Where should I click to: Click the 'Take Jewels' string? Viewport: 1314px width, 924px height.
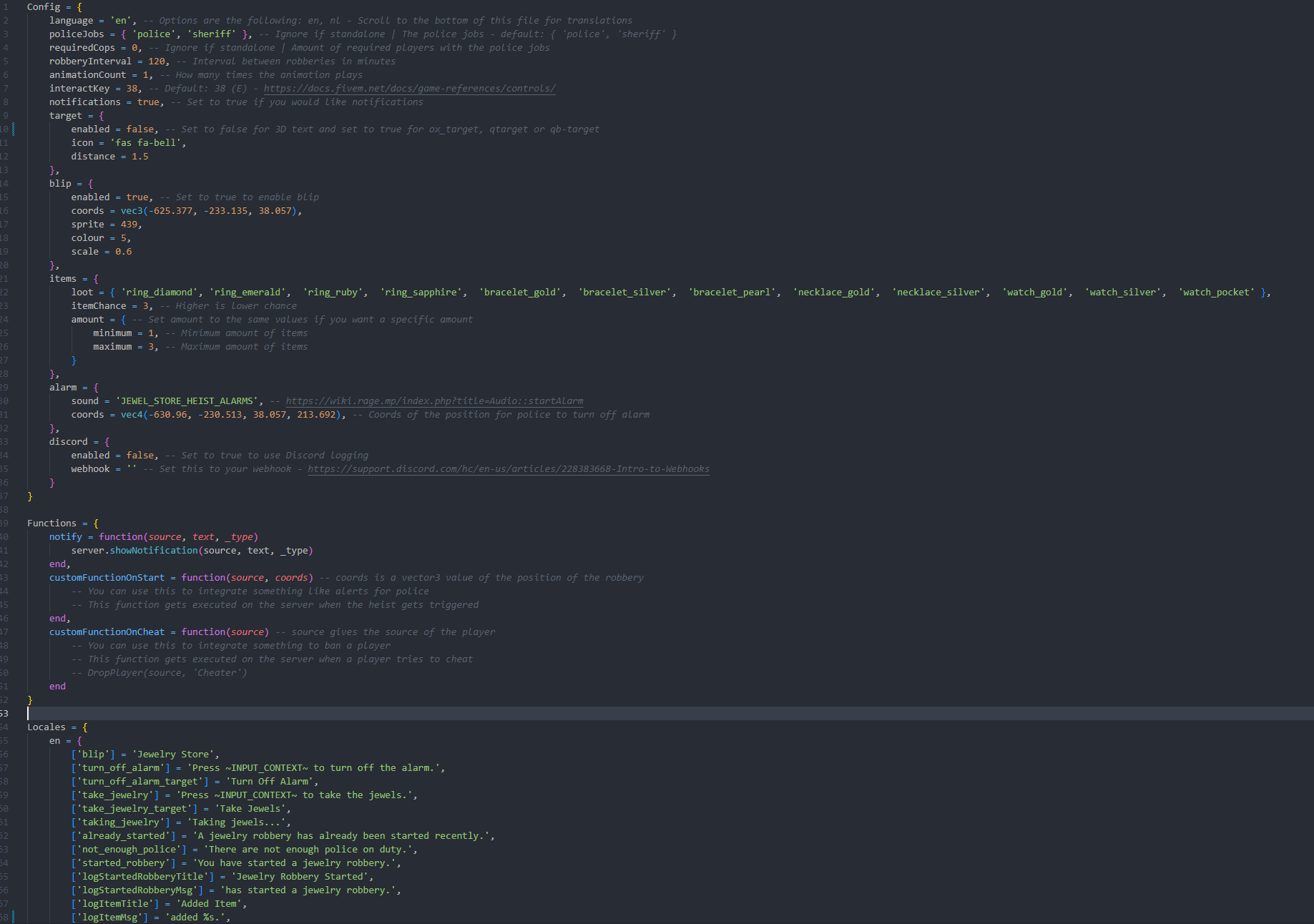250,809
